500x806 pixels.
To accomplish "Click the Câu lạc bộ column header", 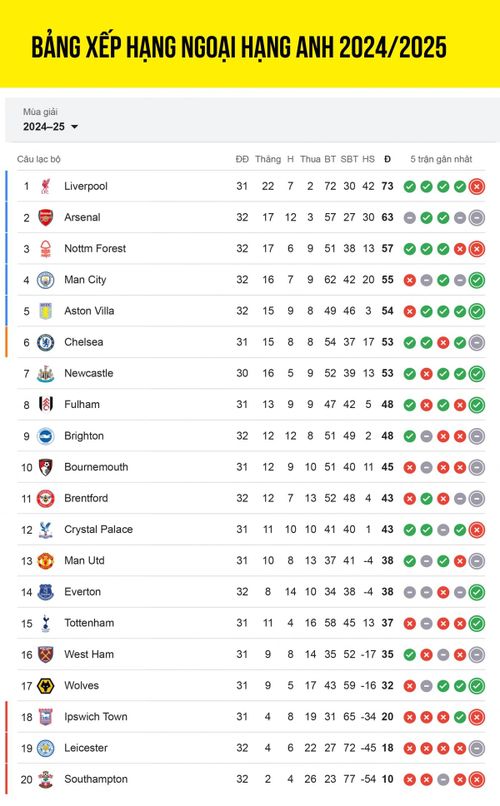I will click(x=39, y=159).
